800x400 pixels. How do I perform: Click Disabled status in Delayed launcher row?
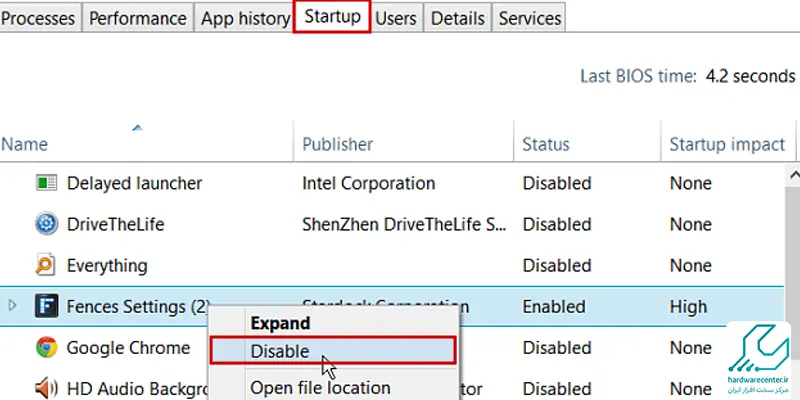coord(557,183)
